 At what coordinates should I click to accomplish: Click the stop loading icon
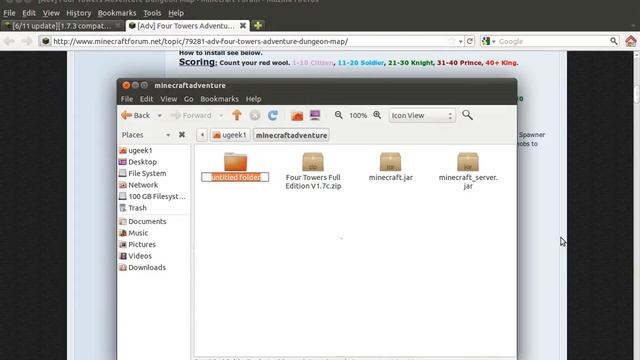click(x=255, y=116)
